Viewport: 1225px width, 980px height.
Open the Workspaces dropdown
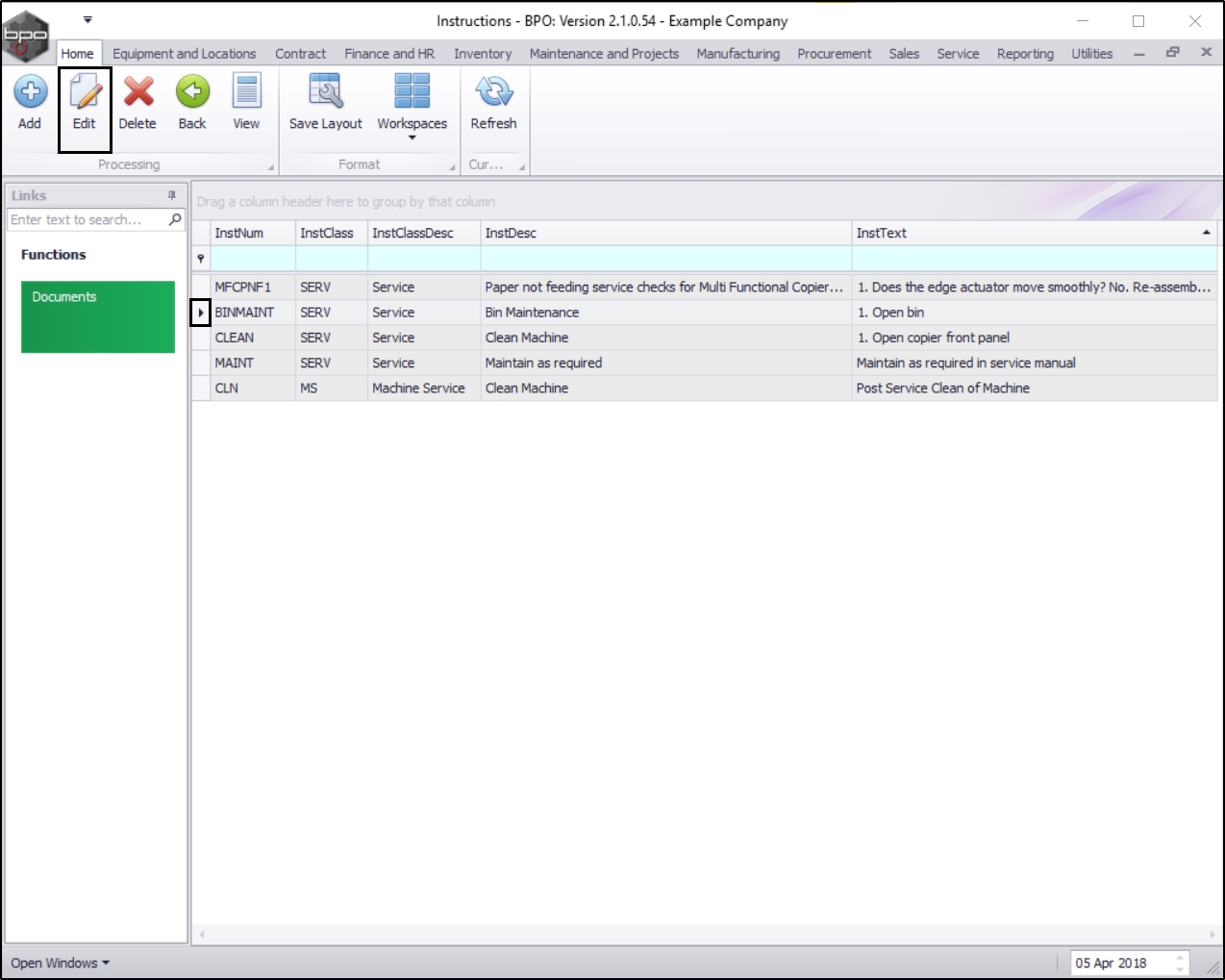[x=412, y=106]
